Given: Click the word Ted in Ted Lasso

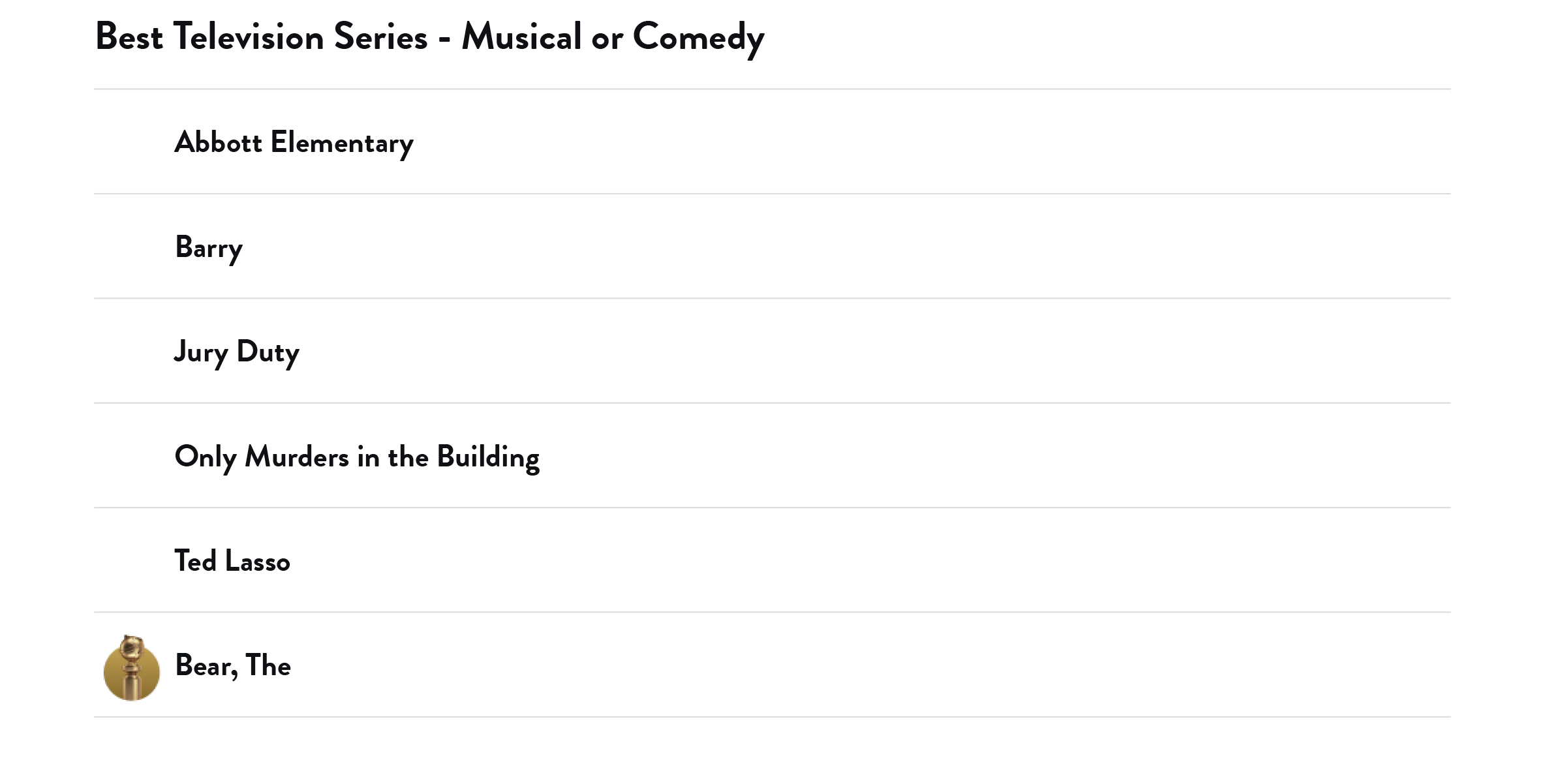Looking at the screenshot, I should tap(195, 561).
